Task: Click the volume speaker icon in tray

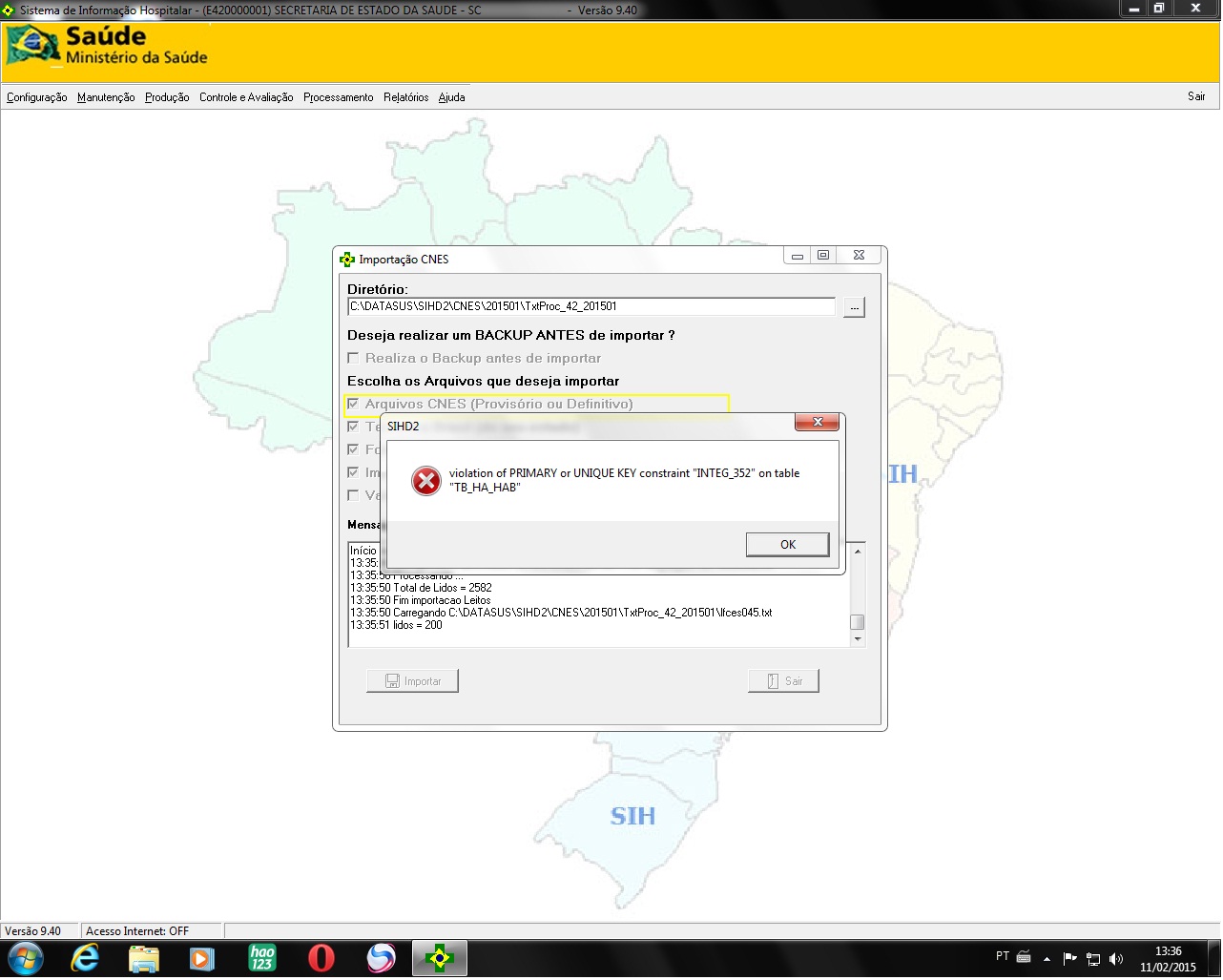Action: click(x=1116, y=958)
